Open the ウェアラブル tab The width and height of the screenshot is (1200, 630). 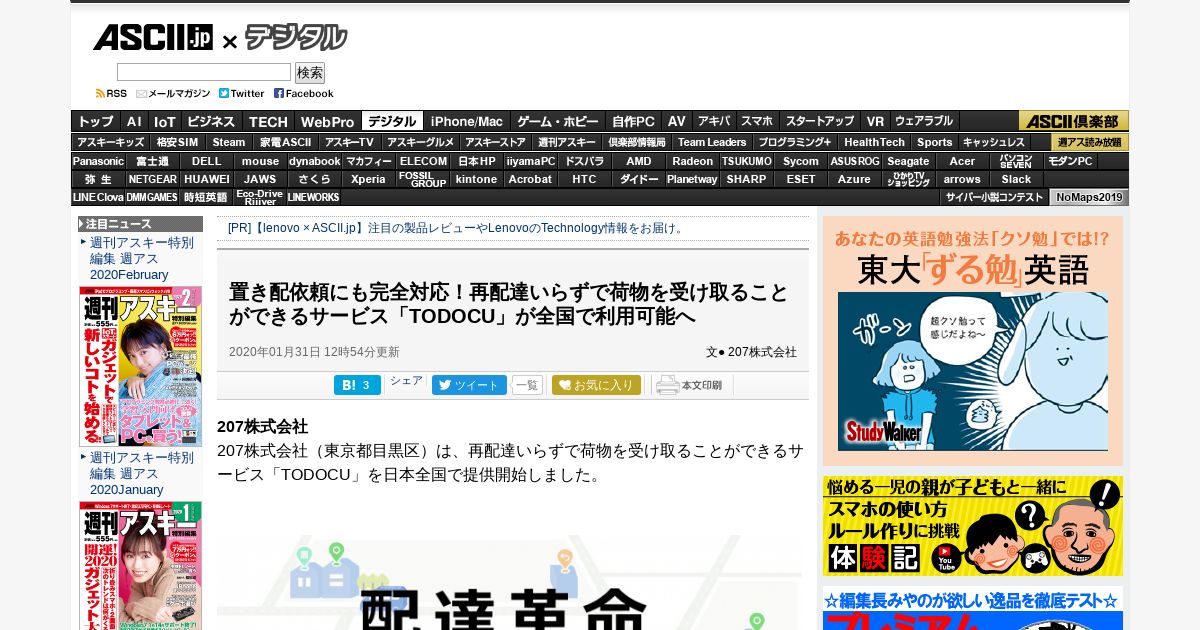924,121
